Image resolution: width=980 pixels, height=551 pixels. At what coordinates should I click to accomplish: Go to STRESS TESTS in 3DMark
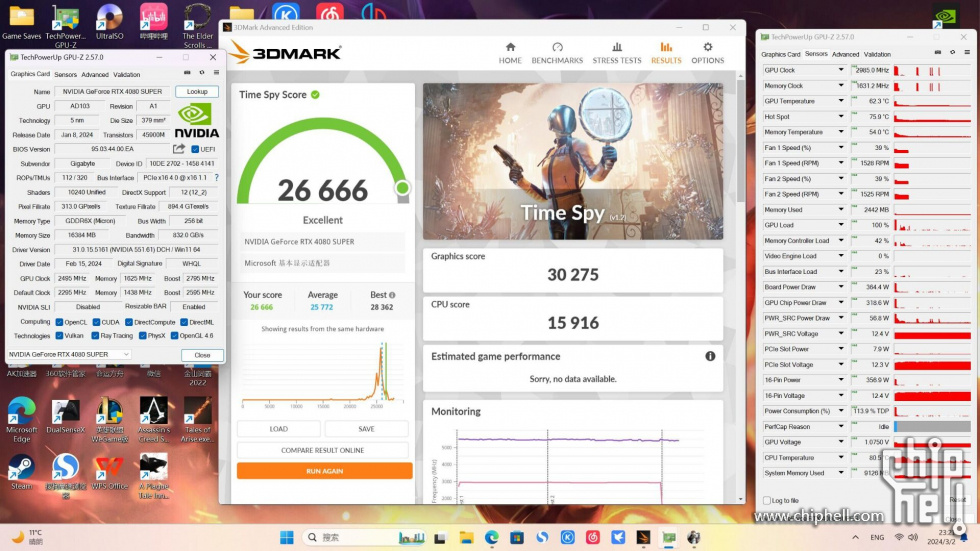617,53
